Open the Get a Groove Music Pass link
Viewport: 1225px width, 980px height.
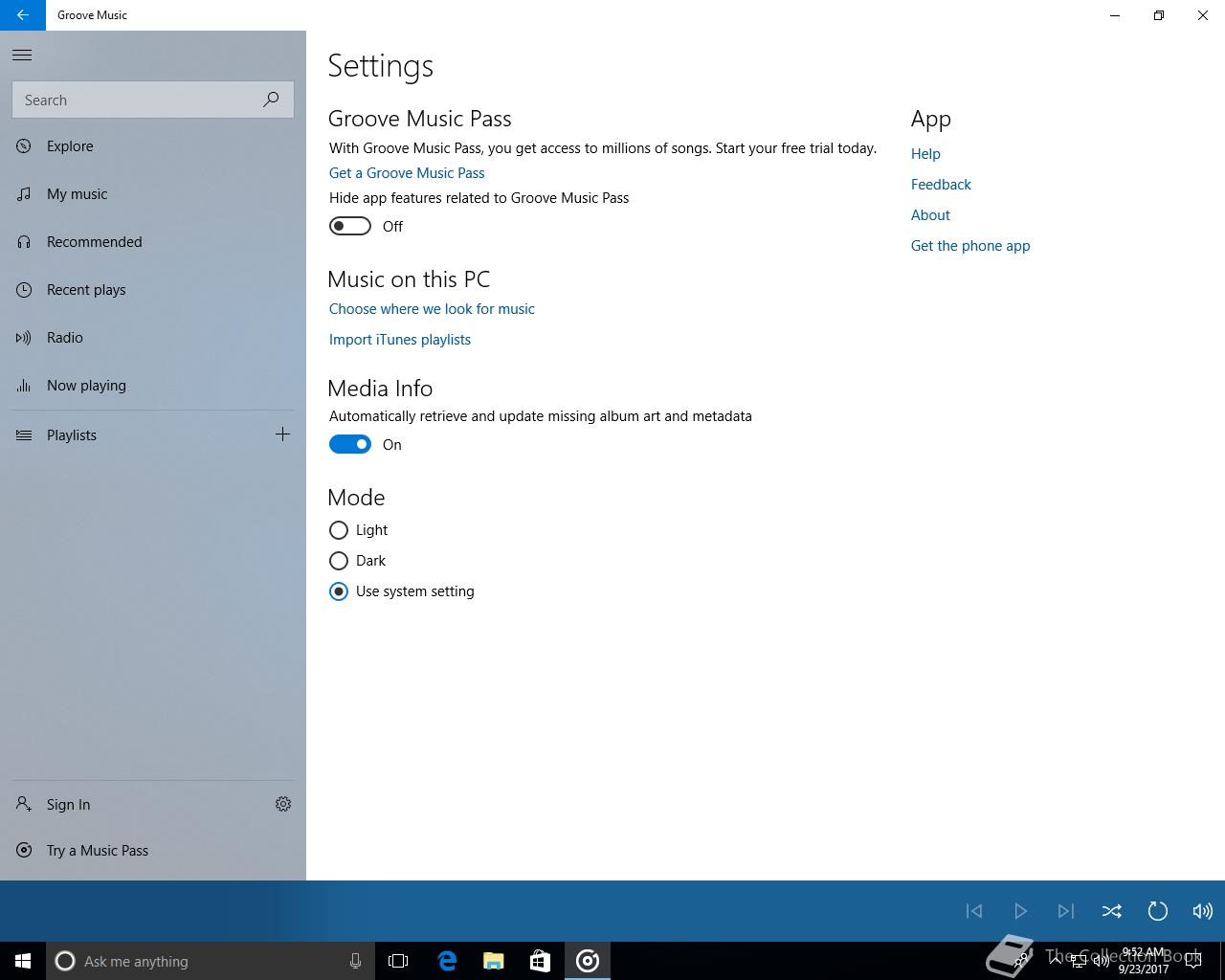407,173
